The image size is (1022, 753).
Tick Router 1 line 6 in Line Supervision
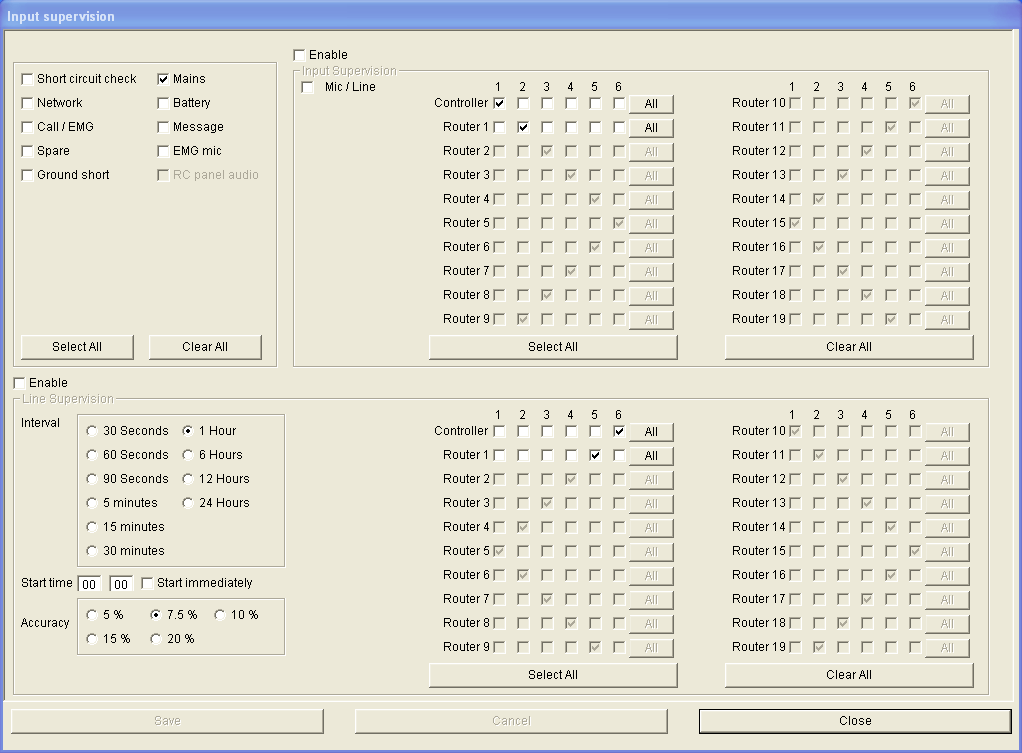619,455
